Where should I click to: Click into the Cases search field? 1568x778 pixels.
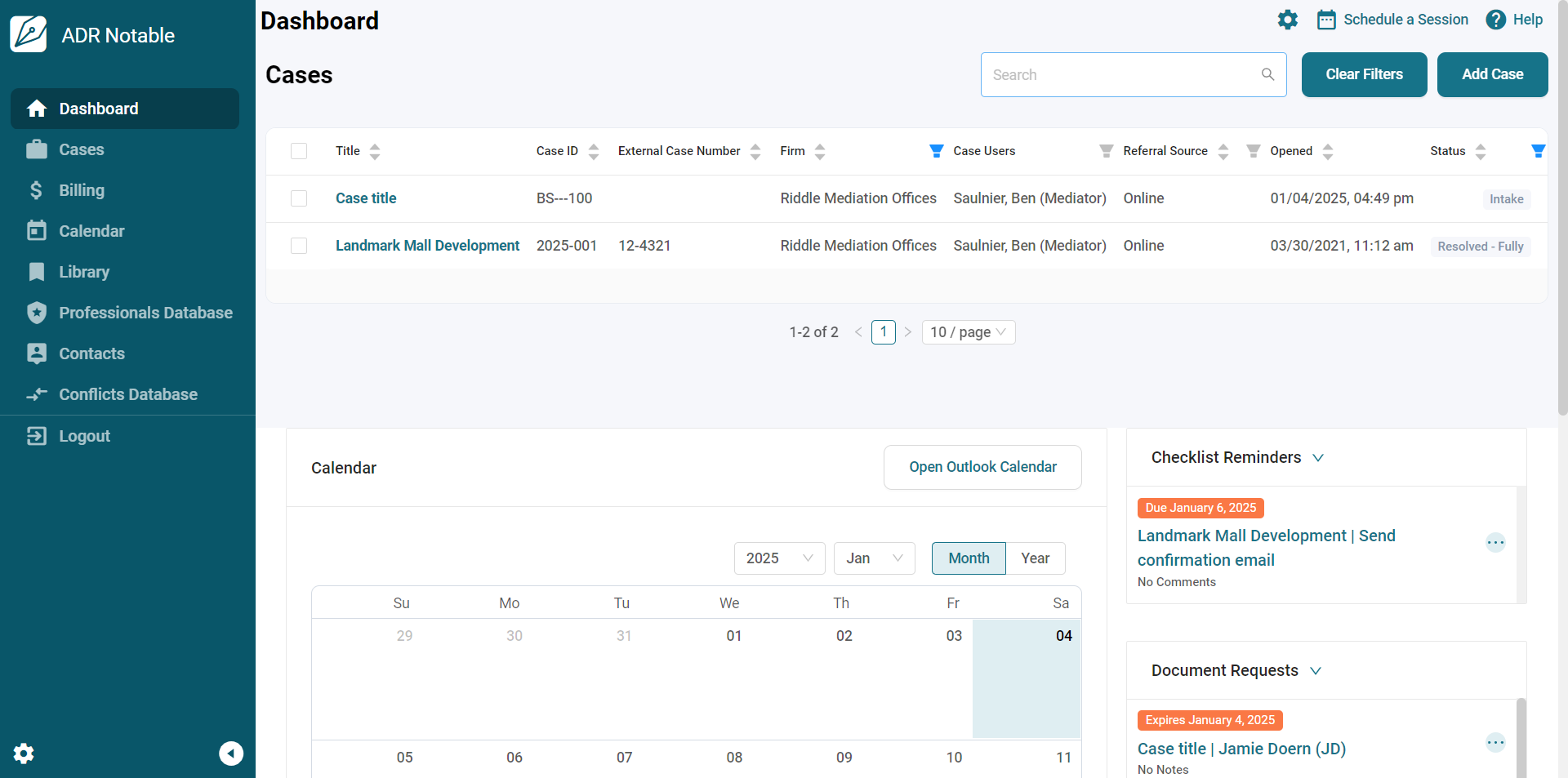click(1119, 75)
